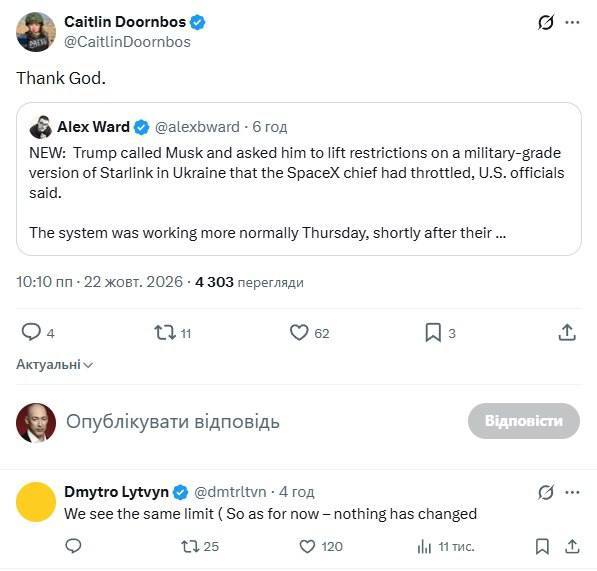Open more options on Dmytro's reply
The height and width of the screenshot is (571, 597).
pyautogui.click(x=572, y=492)
